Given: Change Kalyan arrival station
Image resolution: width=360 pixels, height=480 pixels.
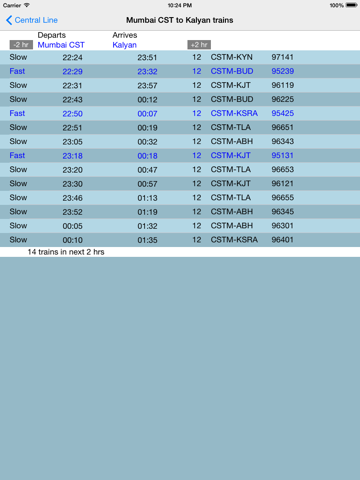Looking at the screenshot, I should (124, 45).
